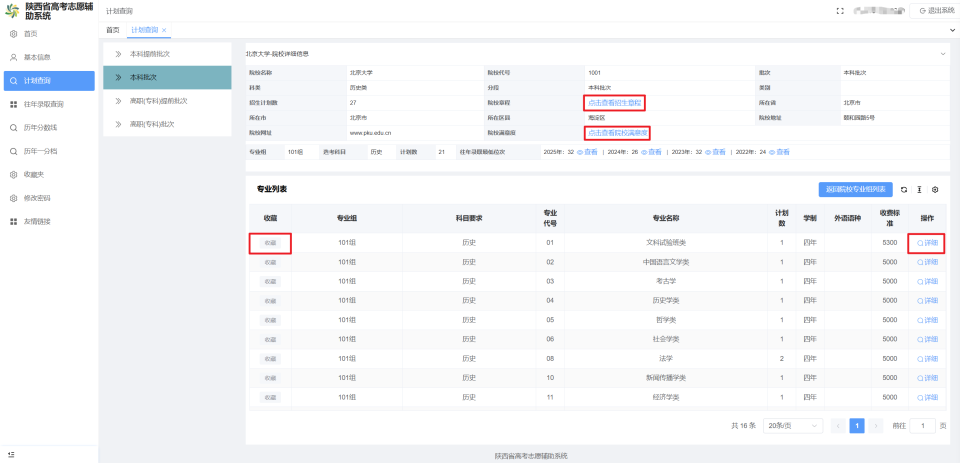960x463 pixels.
Task: View the 2022年 lowest rank via 查看
Action: click(x=779, y=152)
